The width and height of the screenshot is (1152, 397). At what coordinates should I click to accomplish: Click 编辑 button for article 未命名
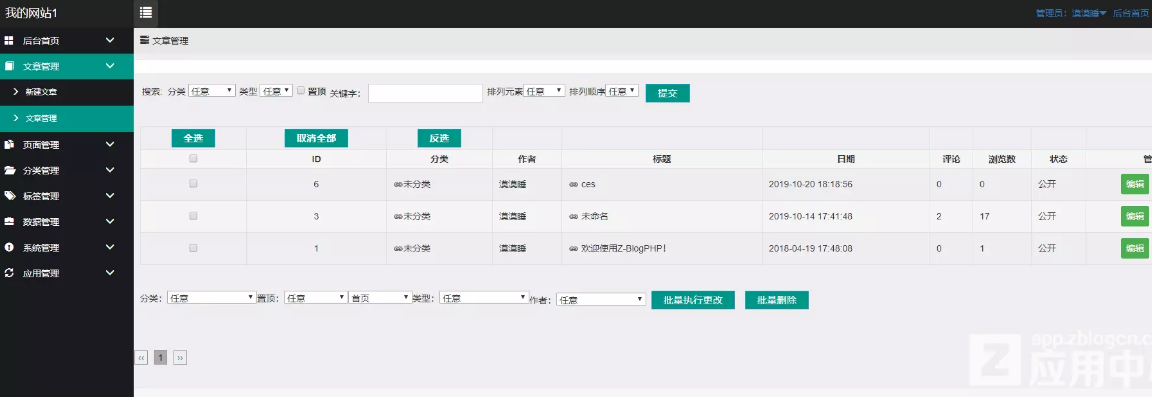coord(1135,216)
